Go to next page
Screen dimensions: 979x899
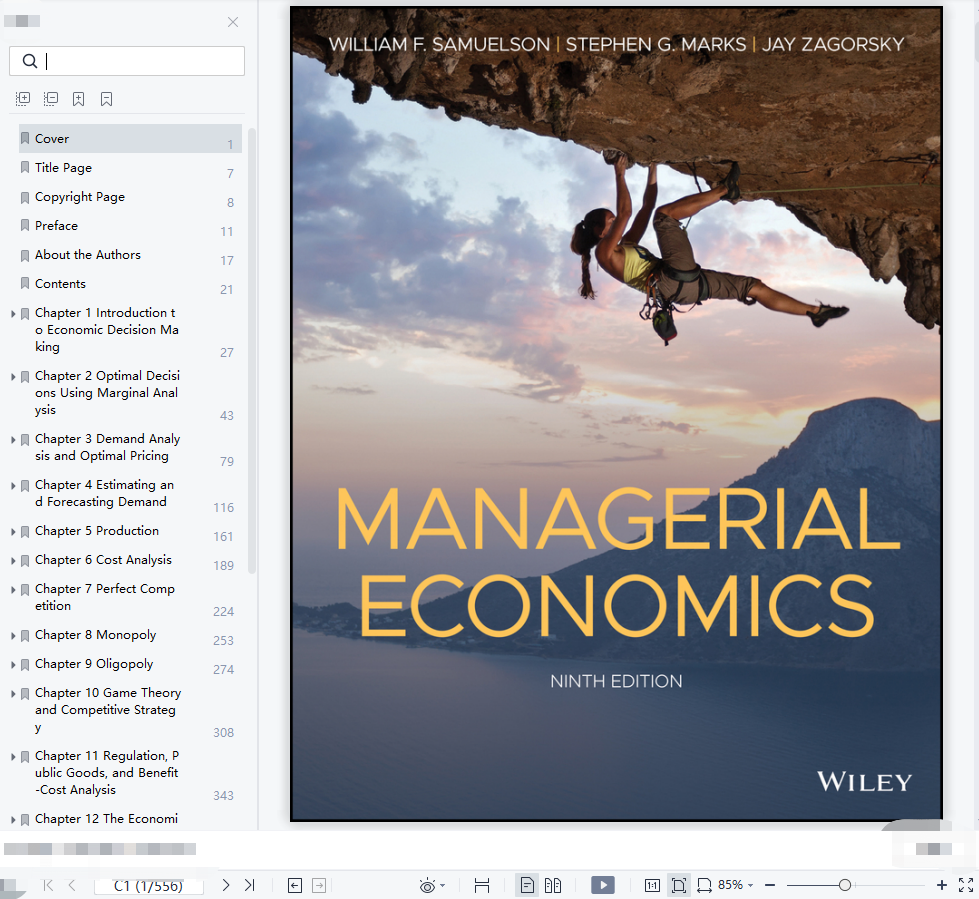click(x=226, y=885)
